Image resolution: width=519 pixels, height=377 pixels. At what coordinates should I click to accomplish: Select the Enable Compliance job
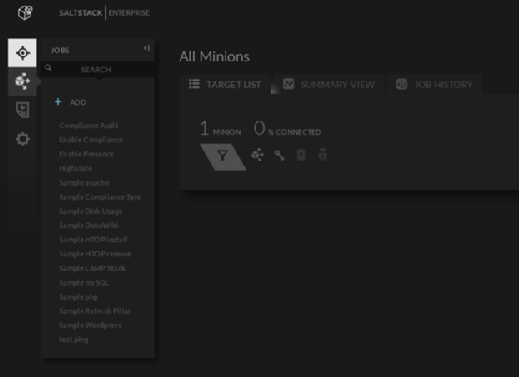pos(91,140)
